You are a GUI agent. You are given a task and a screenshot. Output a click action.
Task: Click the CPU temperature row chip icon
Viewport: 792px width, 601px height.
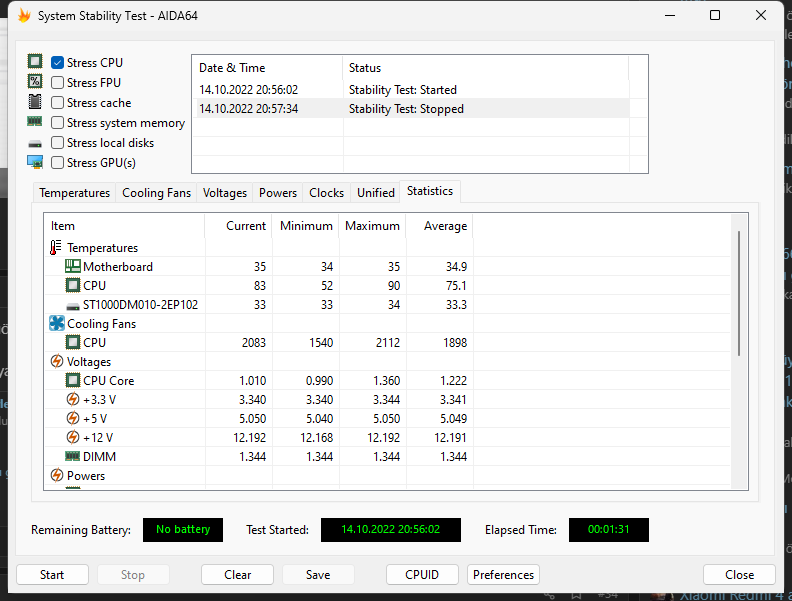[x=73, y=285]
